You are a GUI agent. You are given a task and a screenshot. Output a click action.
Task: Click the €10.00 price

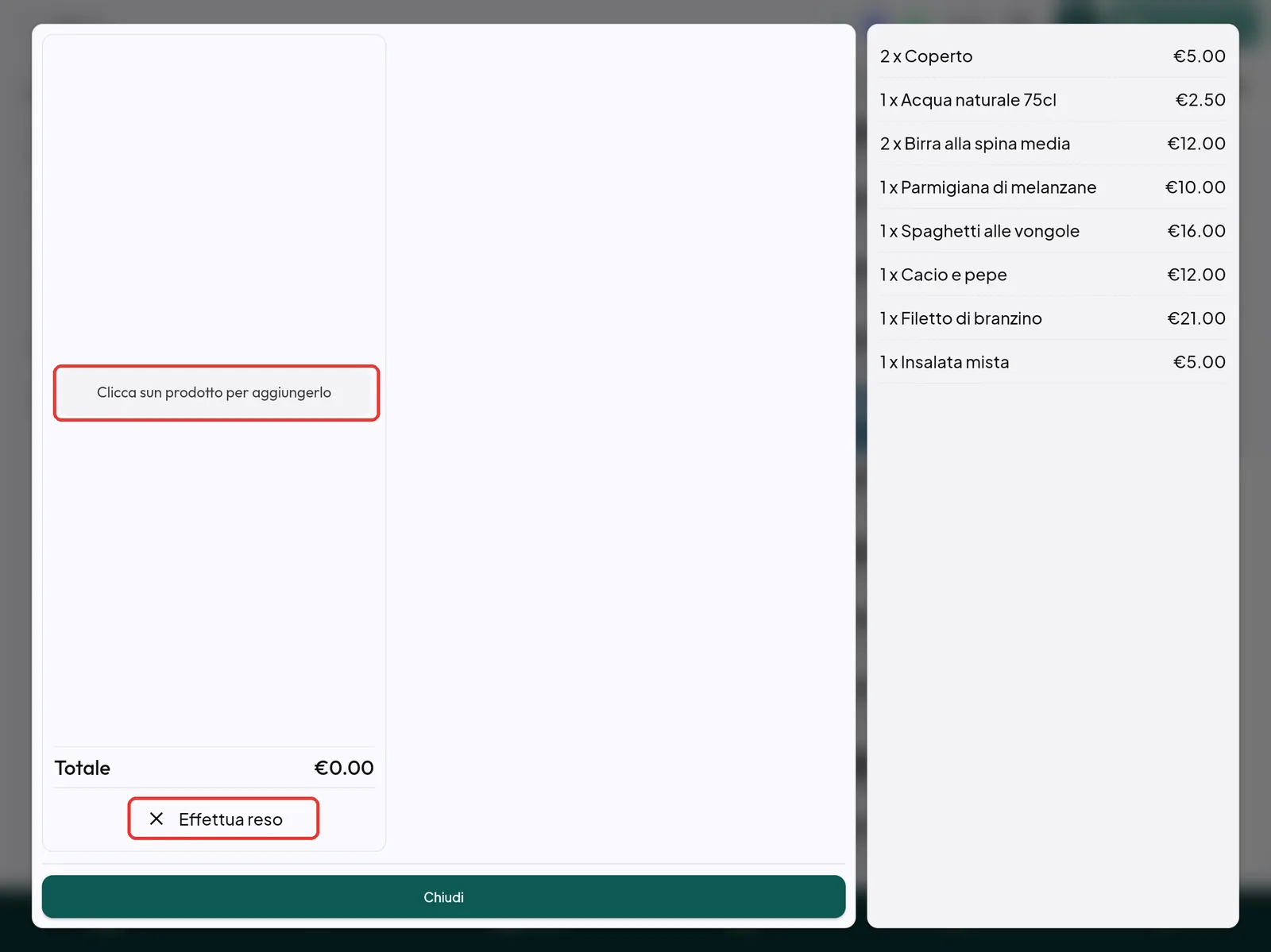point(1196,187)
